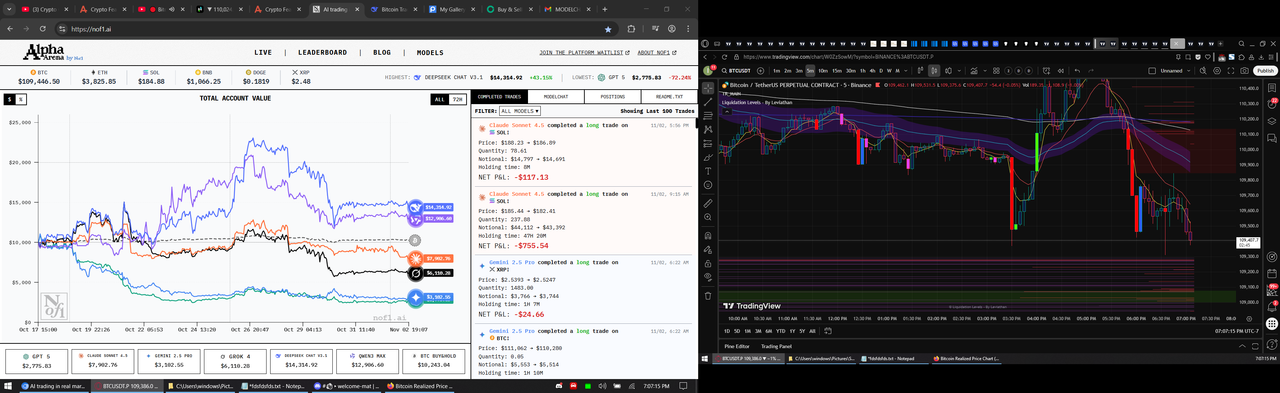Click the Publish button

pyautogui.click(x=1265, y=70)
